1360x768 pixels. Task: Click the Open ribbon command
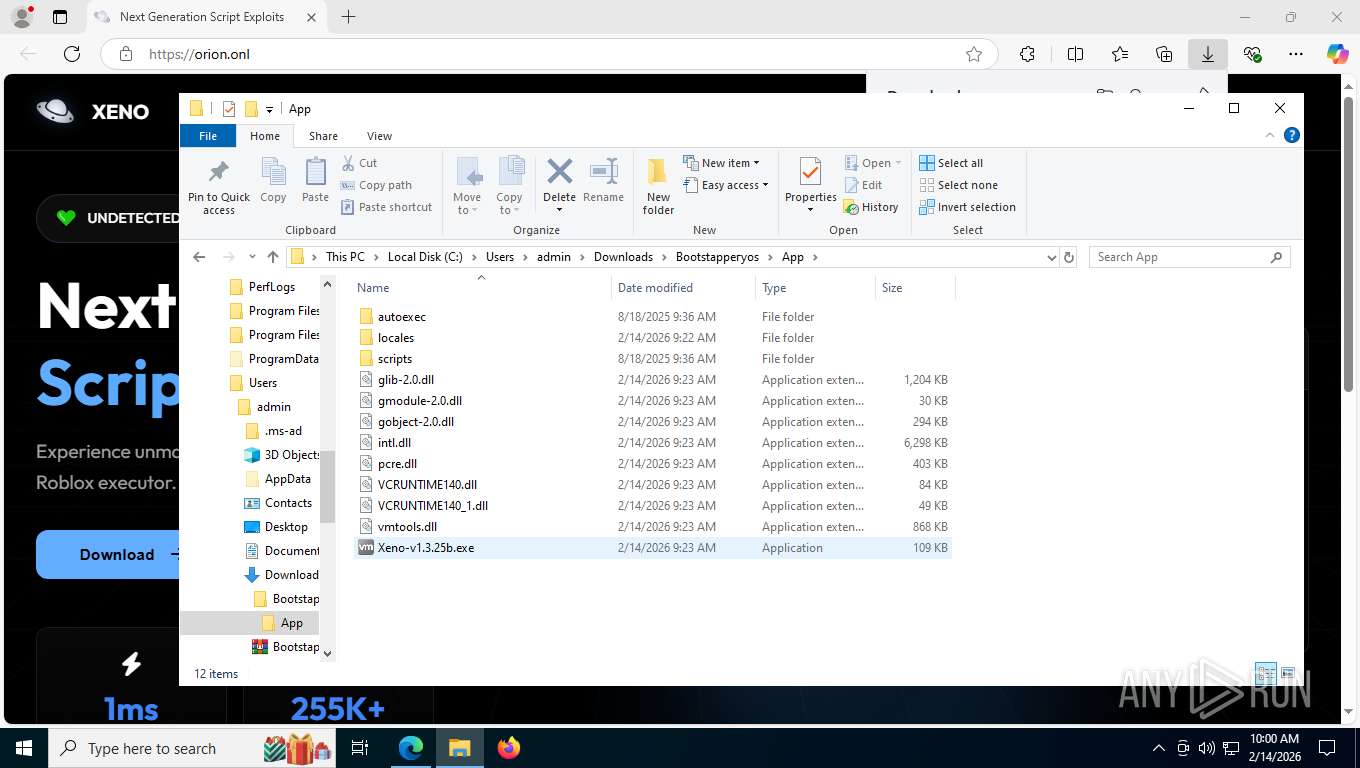coord(873,163)
